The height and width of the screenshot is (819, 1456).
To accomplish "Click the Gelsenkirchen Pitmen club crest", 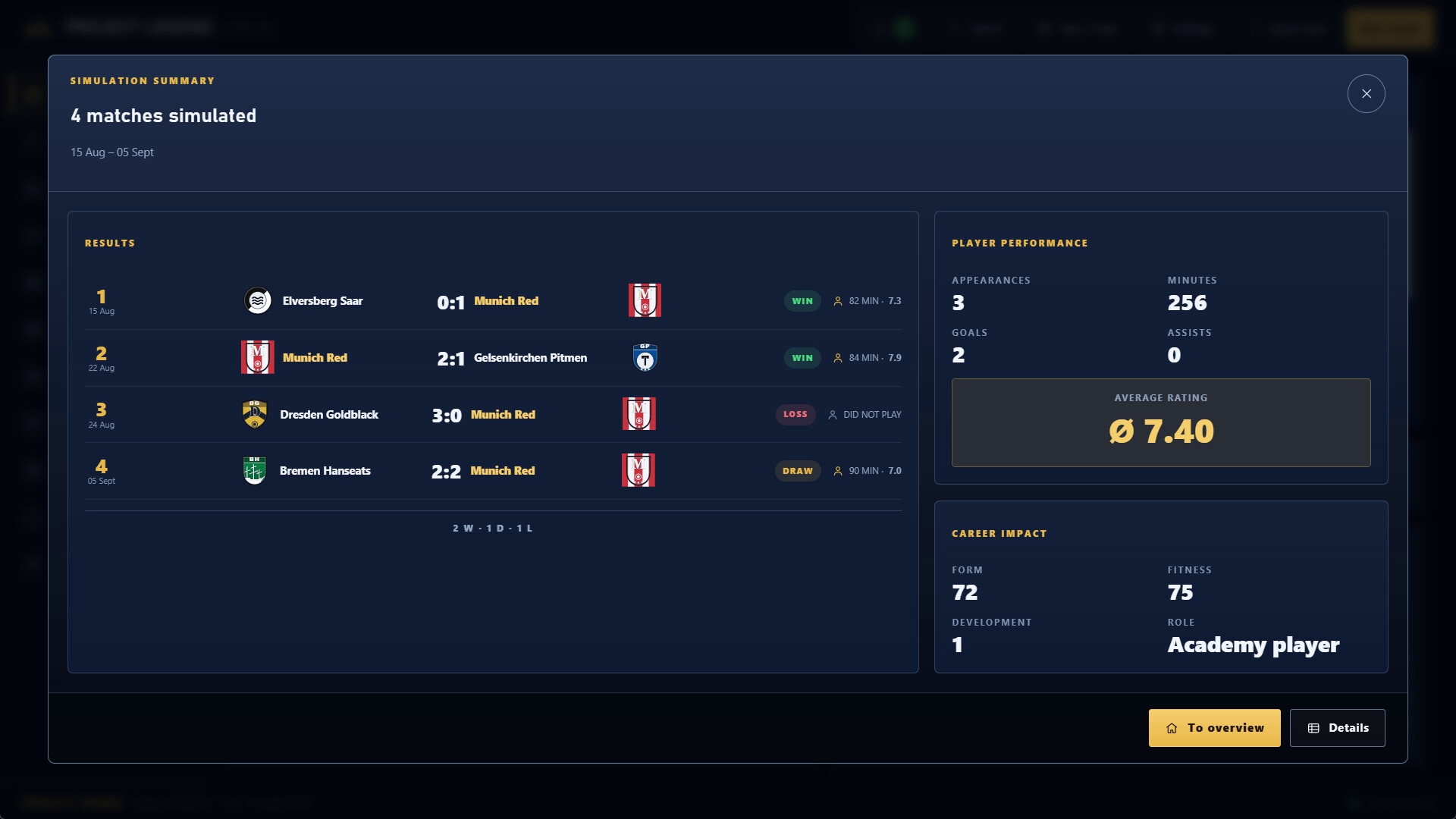I will (645, 357).
